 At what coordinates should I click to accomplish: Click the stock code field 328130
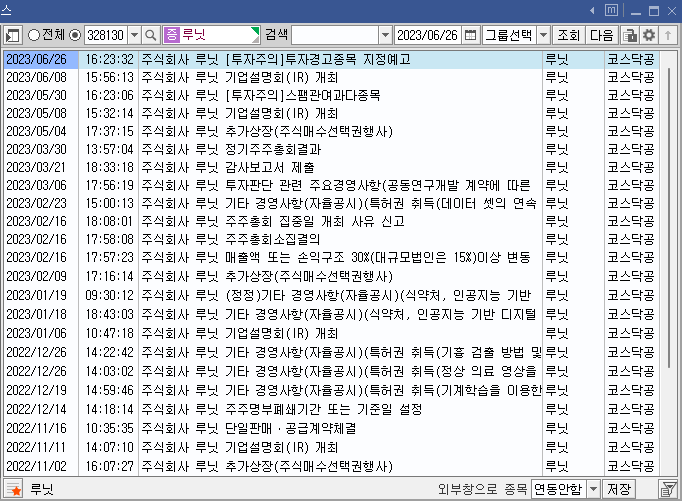106,35
